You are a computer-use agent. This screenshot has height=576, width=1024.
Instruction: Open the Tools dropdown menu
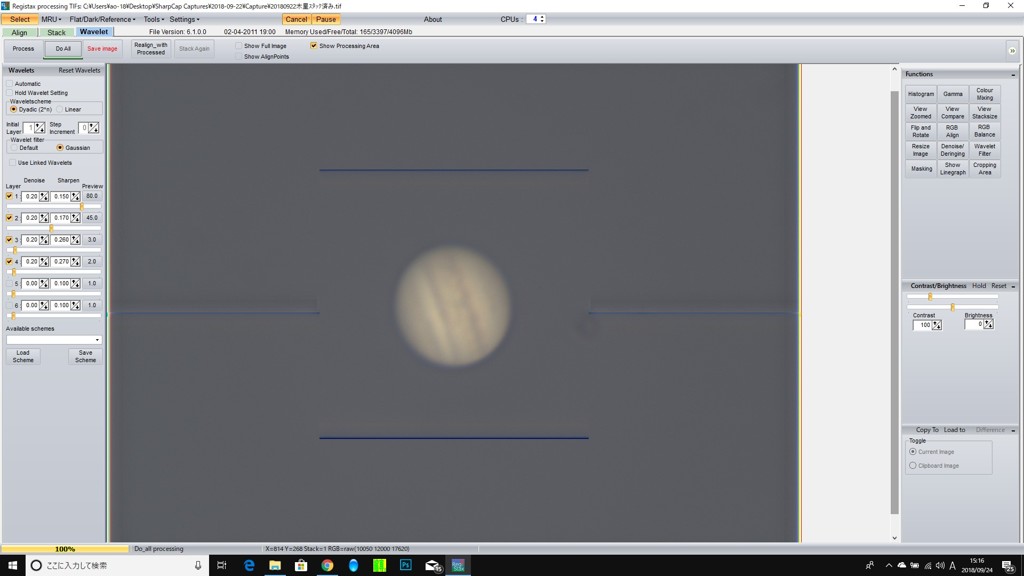pyautogui.click(x=153, y=19)
